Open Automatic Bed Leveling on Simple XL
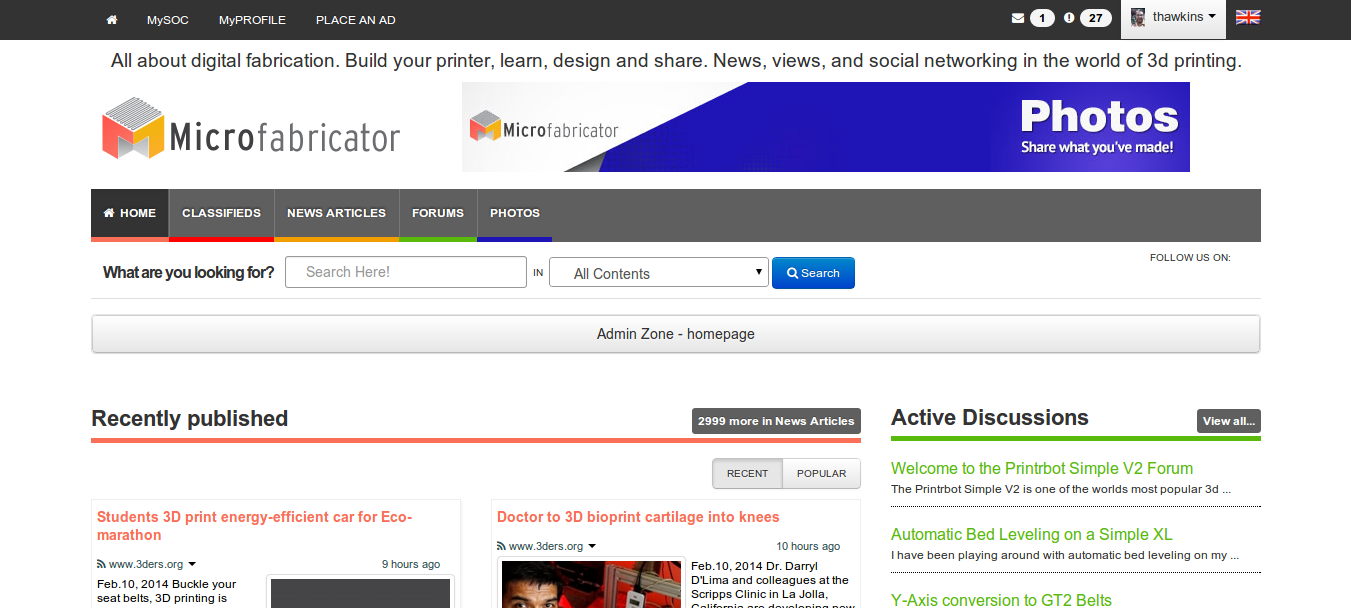Screen dimensions: 1351x608 (x=1032, y=534)
